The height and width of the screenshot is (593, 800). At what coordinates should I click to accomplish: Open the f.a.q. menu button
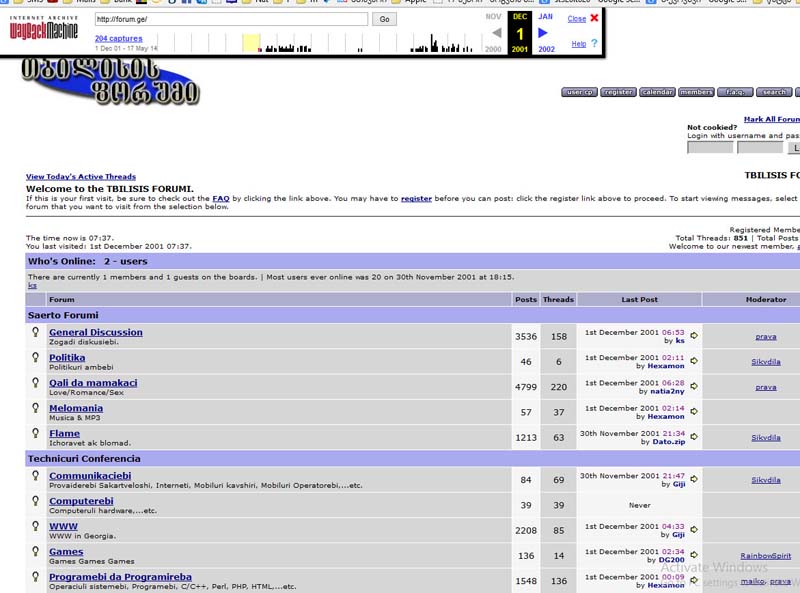[x=735, y=92]
